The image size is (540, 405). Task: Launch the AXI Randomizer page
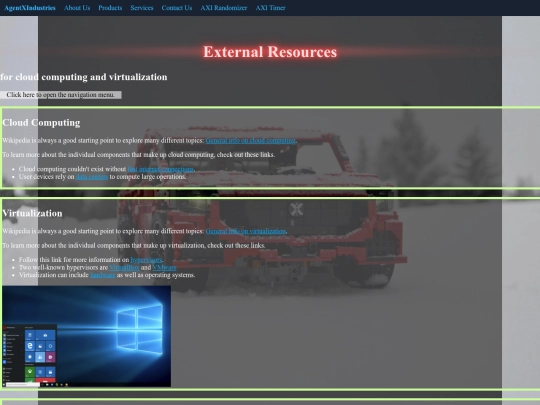point(224,8)
